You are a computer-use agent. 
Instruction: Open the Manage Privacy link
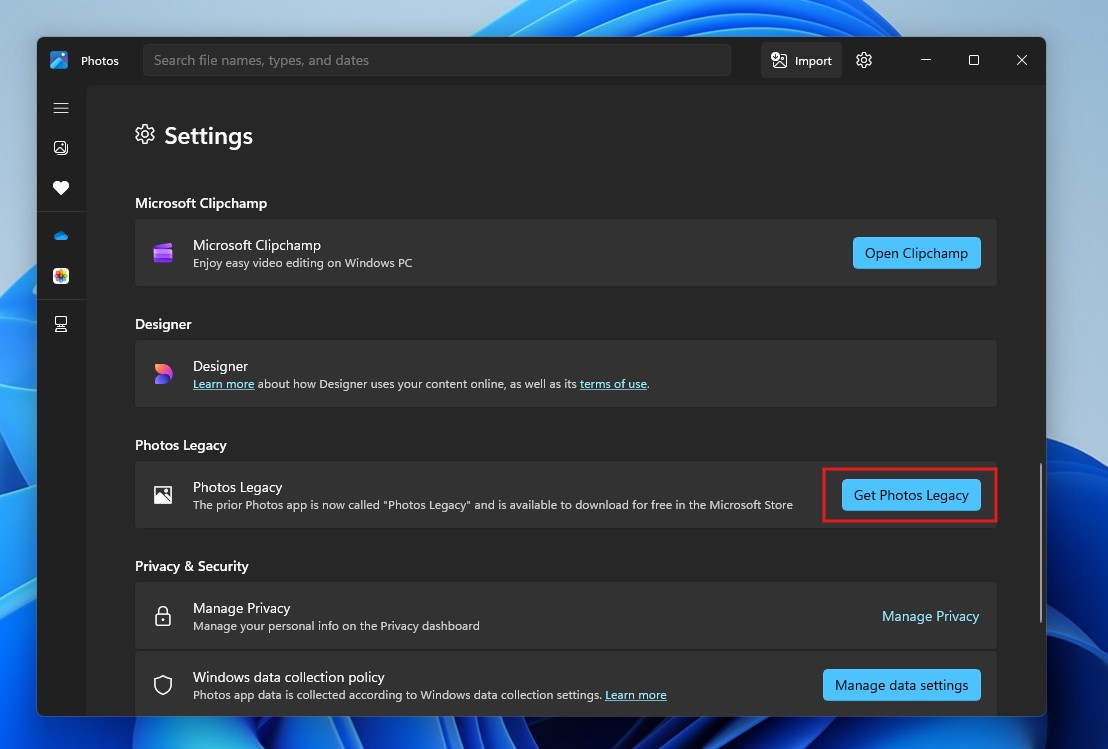coord(930,616)
